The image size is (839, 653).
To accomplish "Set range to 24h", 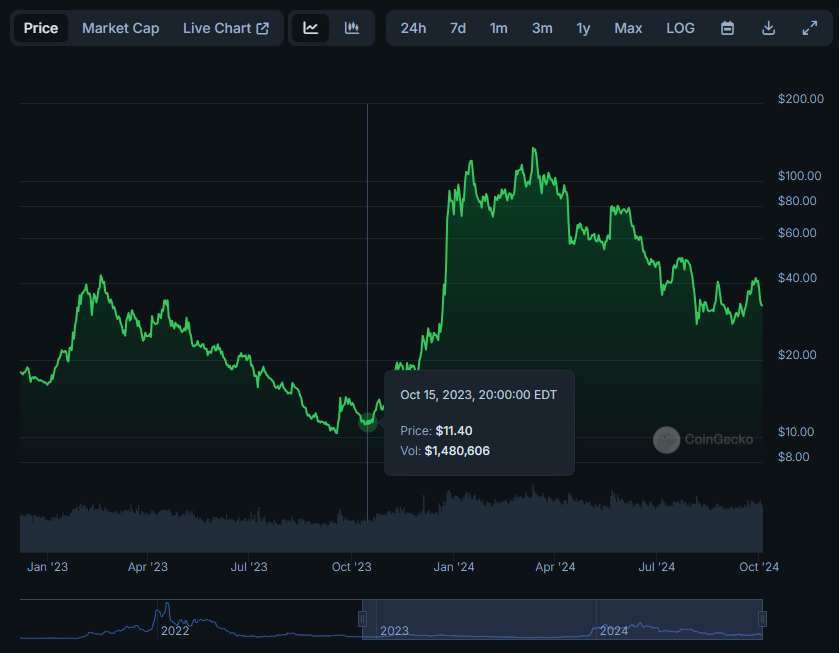I will [413, 28].
